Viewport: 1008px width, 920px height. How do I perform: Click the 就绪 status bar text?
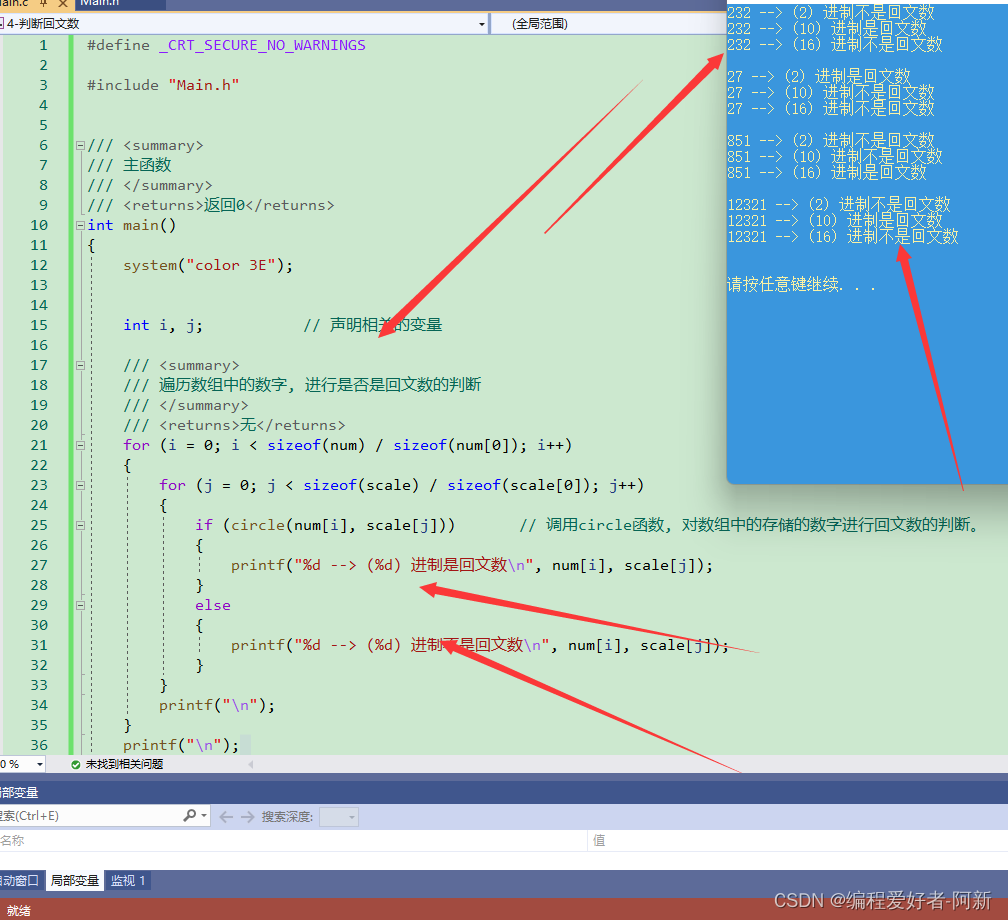[19, 910]
